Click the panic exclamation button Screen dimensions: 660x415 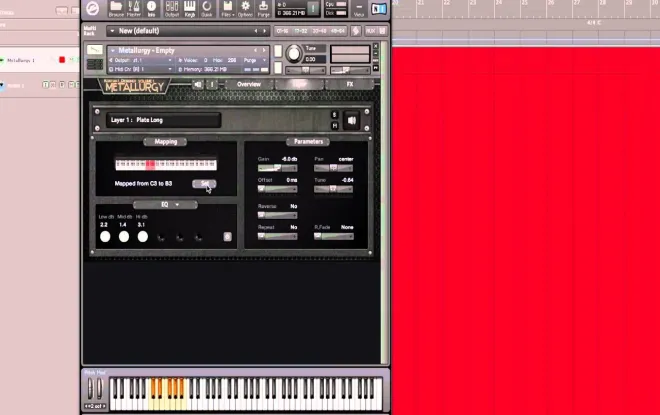coord(313,8)
